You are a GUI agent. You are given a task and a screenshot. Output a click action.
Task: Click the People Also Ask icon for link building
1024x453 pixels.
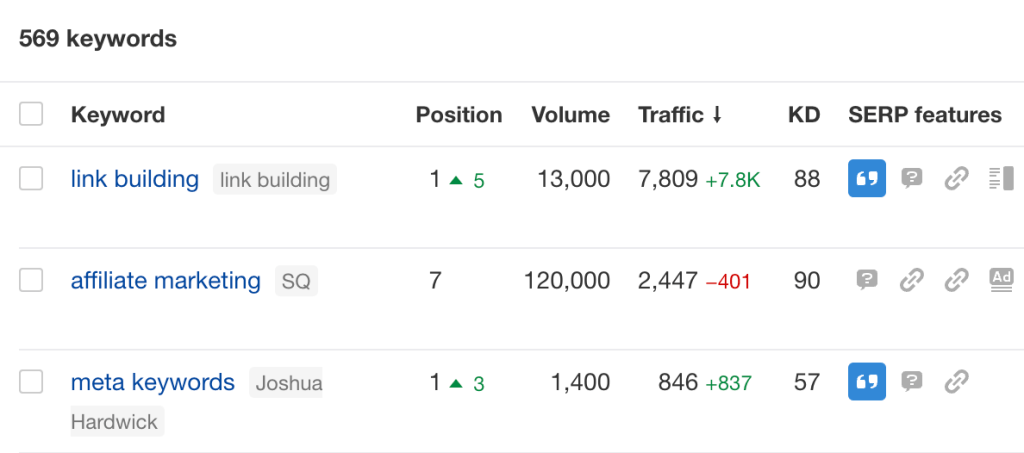[911, 180]
